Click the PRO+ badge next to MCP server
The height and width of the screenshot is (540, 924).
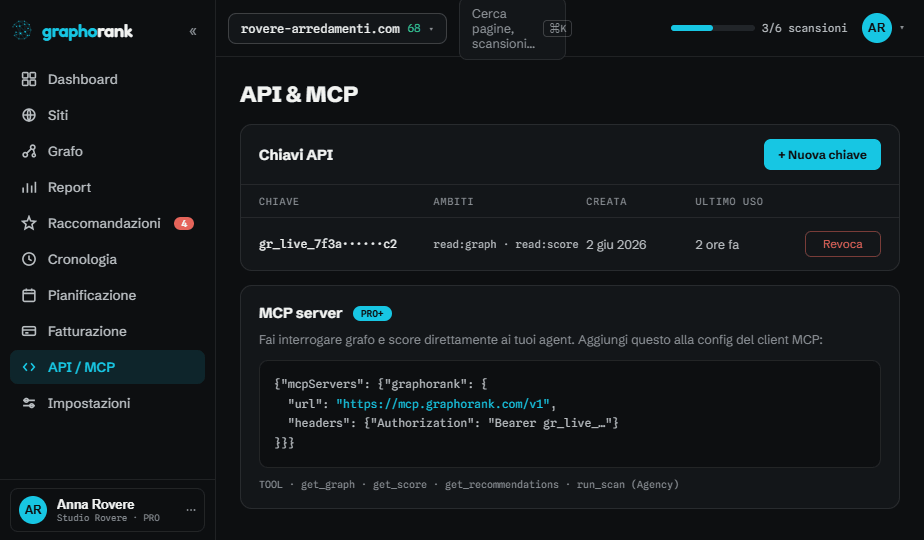tap(372, 314)
